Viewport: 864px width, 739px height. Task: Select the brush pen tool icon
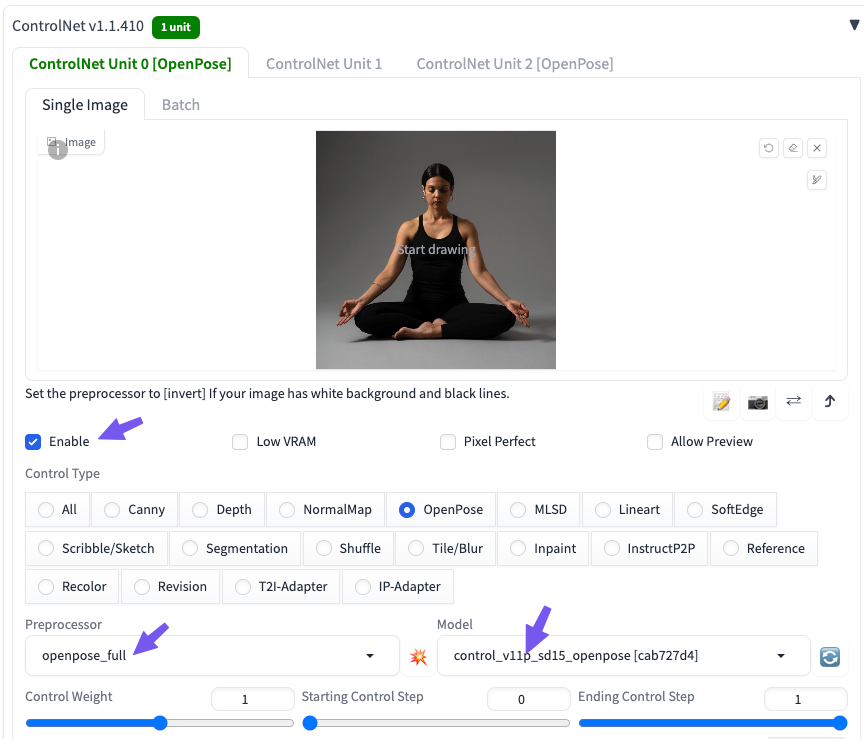pos(817,180)
